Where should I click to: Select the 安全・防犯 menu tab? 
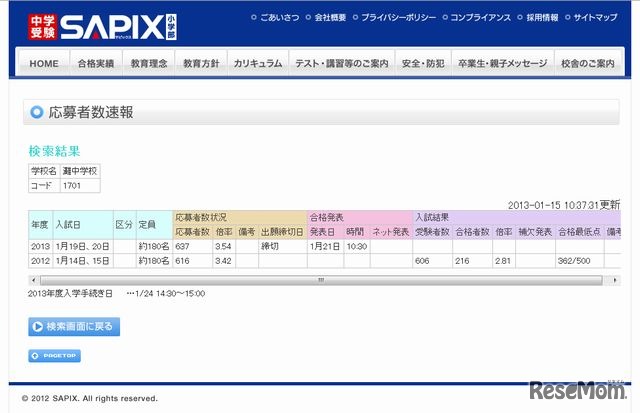point(423,63)
